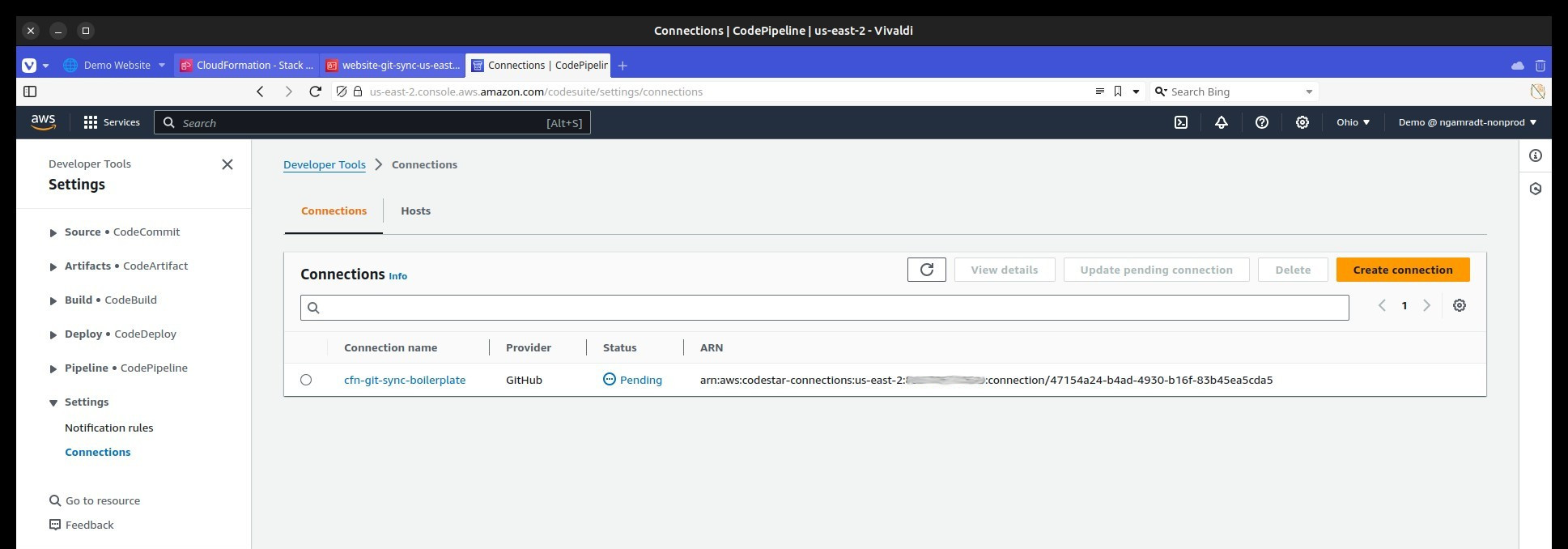Viewport: 1568px width, 549px height.
Task: Open AWS console settings gear
Action: [x=1302, y=122]
